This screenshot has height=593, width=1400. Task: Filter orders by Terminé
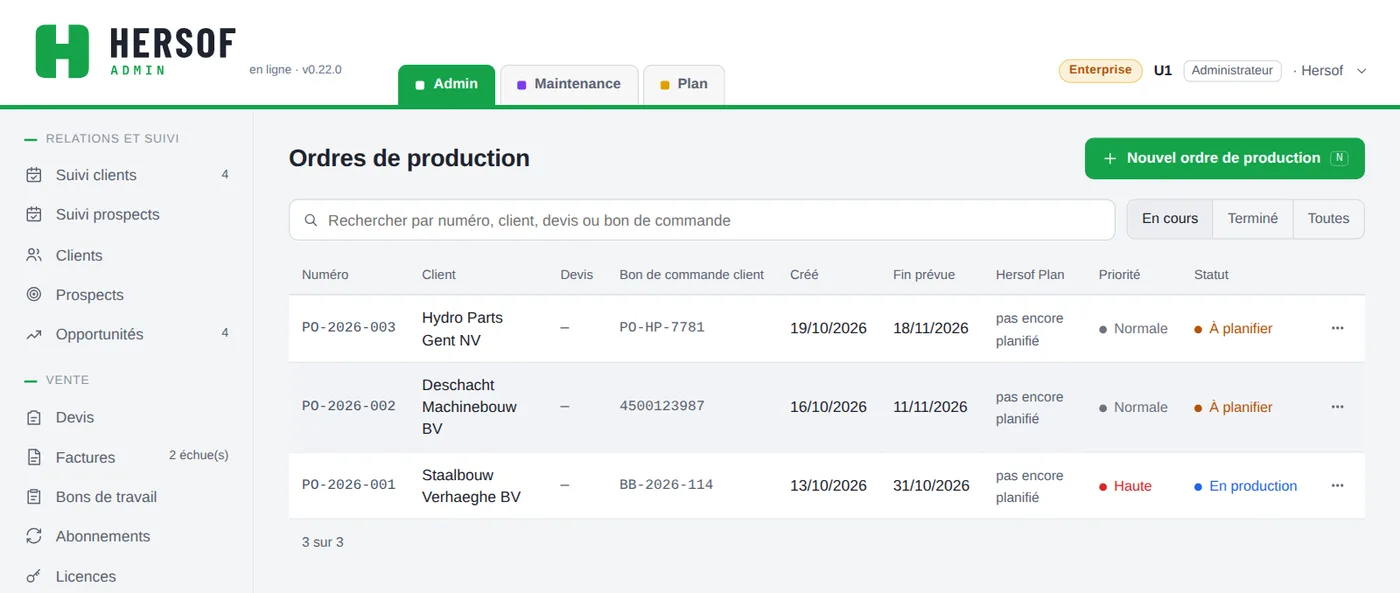click(x=1253, y=219)
